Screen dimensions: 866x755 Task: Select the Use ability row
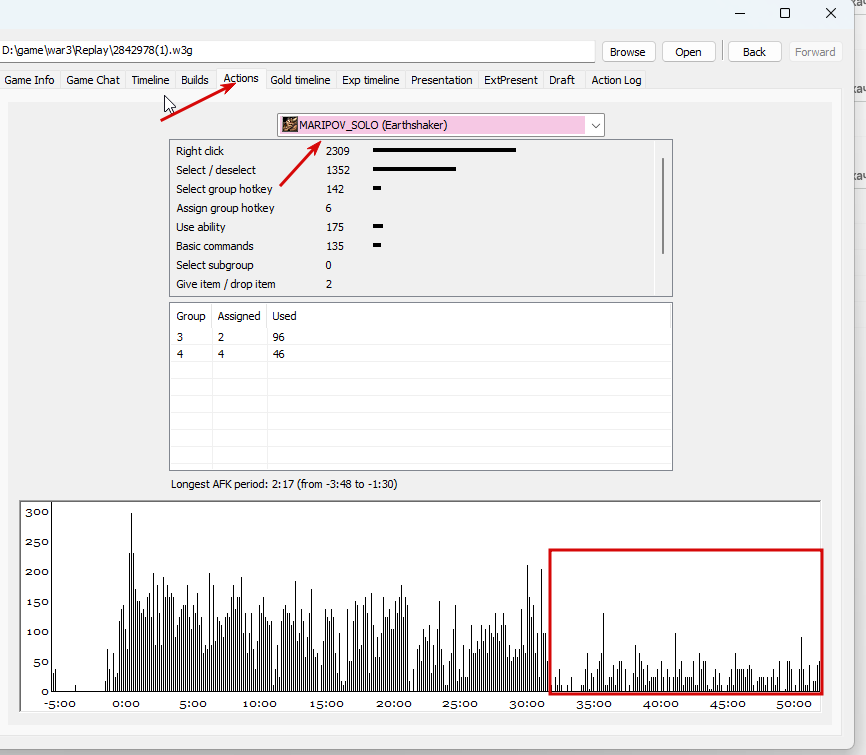[x=412, y=227]
